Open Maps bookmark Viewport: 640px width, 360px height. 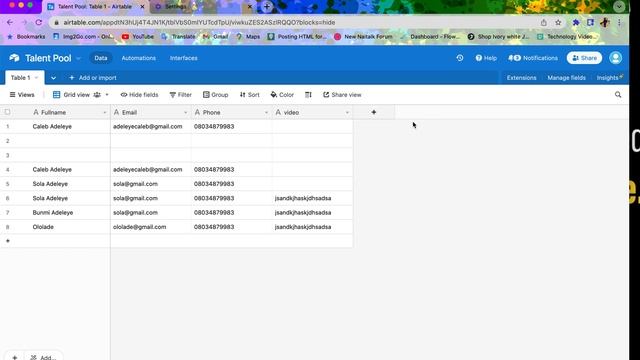pyautogui.click(x=248, y=36)
